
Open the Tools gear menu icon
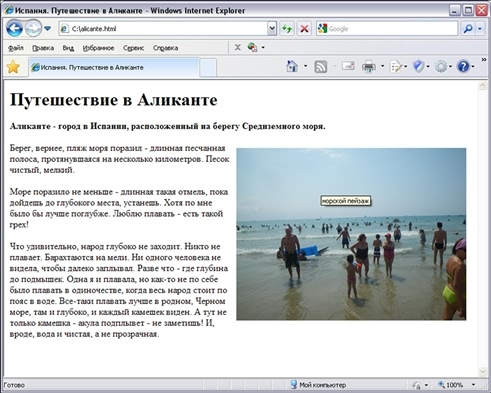point(441,67)
